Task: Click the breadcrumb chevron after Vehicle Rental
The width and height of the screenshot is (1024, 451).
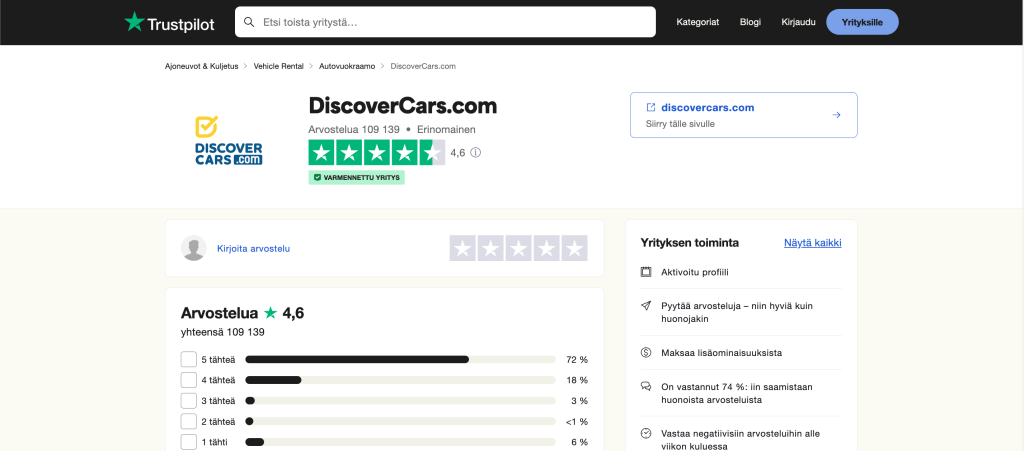Action: click(x=312, y=66)
